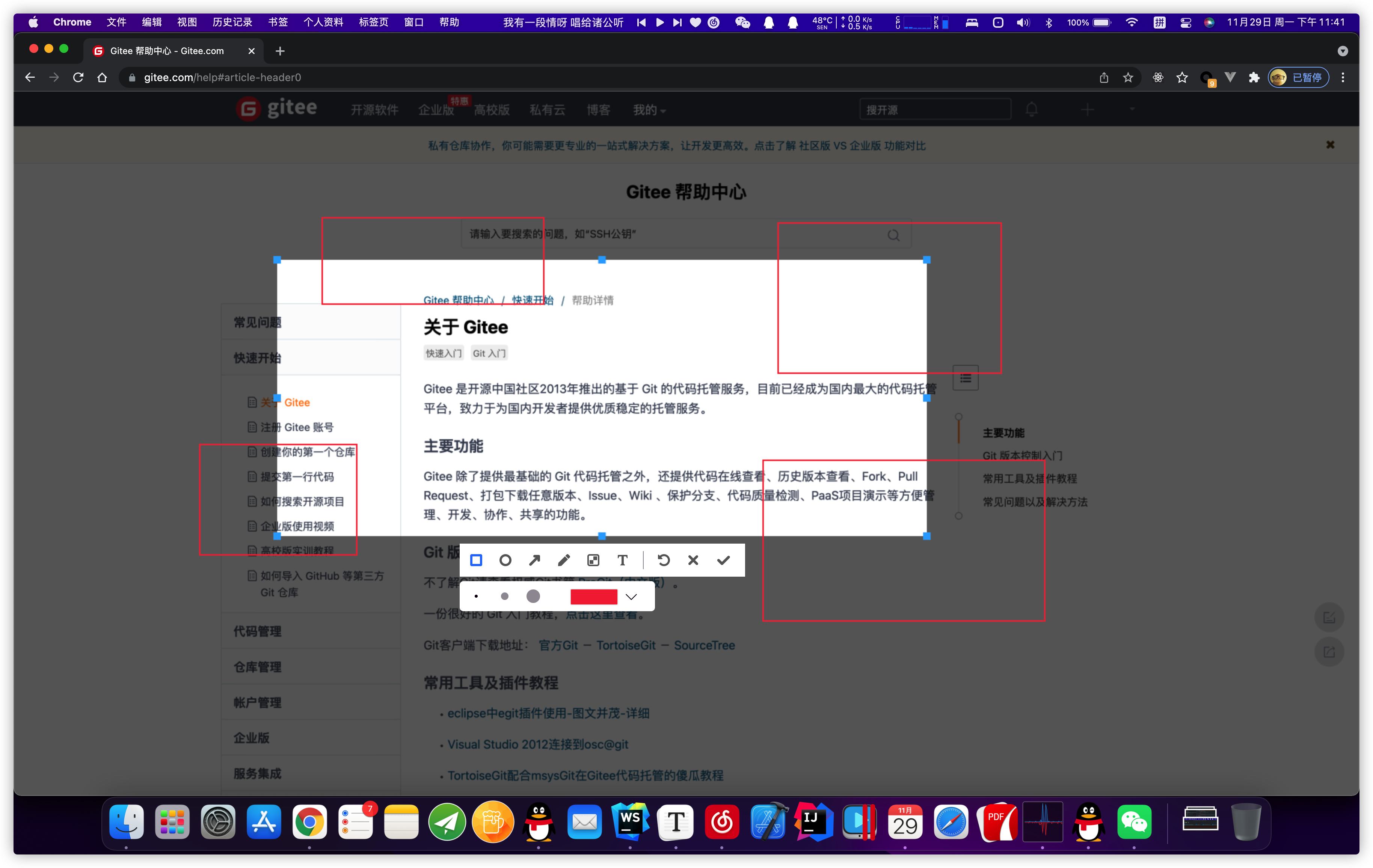Image resolution: width=1373 pixels, height=868 pixels.
Task: Select the rectangle annotation tool
Action: [x=476, y=560]
